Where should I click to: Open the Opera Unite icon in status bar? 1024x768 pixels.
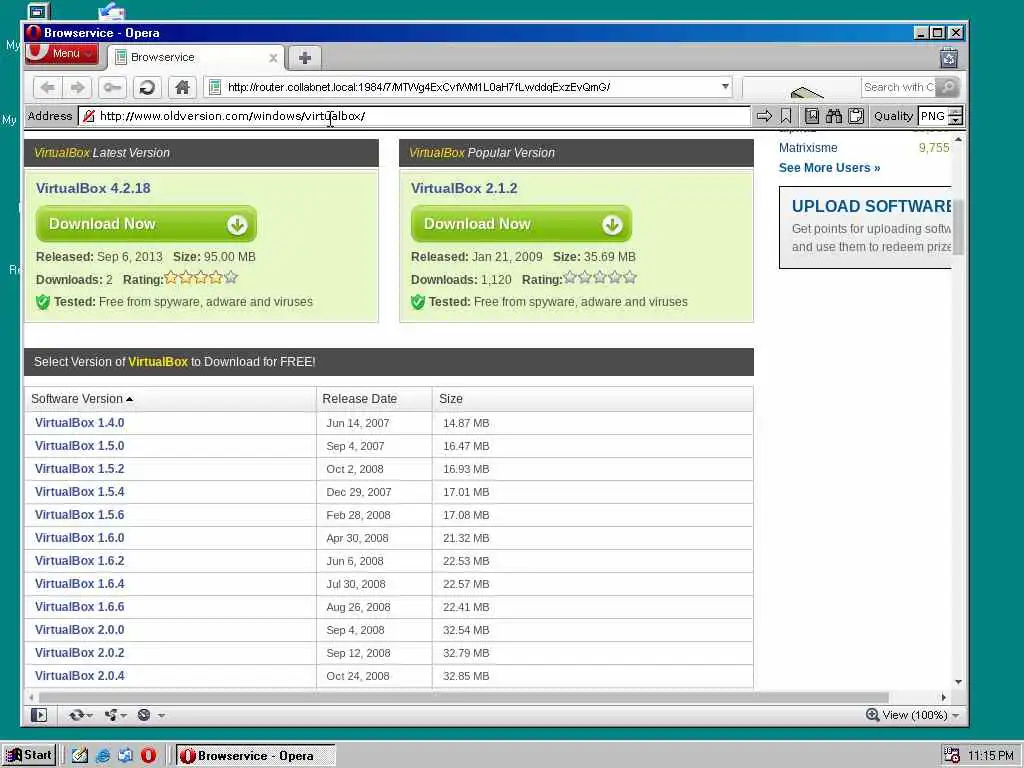coord(111,715)
